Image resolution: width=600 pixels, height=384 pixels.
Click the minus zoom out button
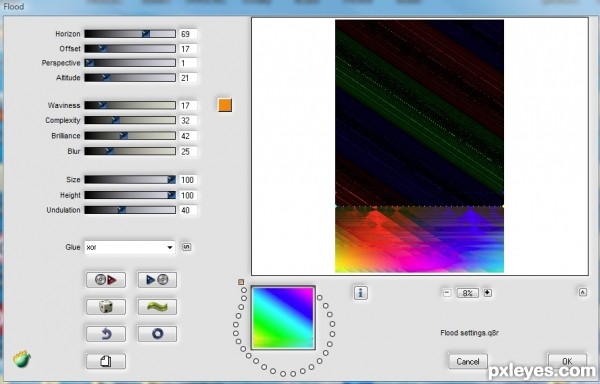coord(447,293)
